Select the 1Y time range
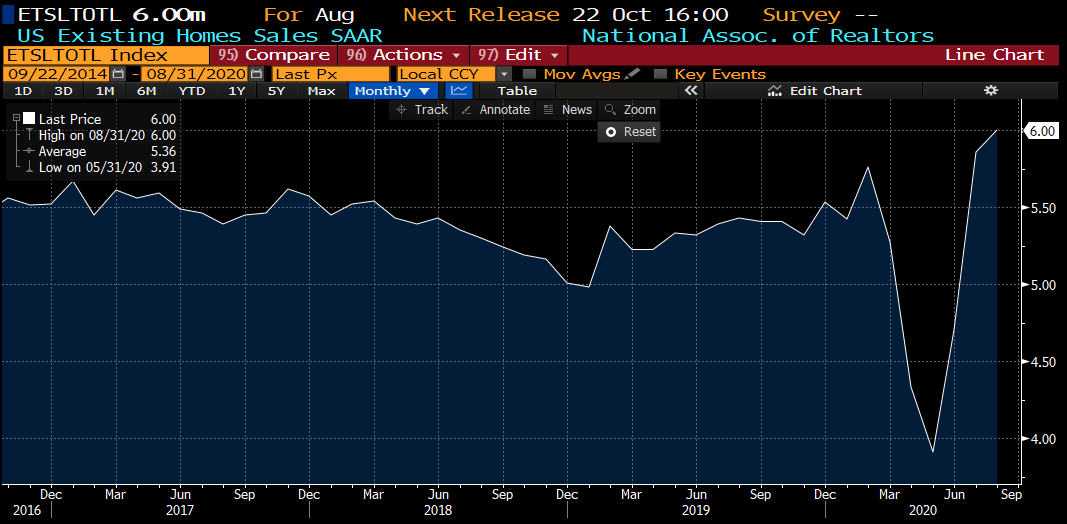Viewport: 1067px width, 524px height. point(236,91)
